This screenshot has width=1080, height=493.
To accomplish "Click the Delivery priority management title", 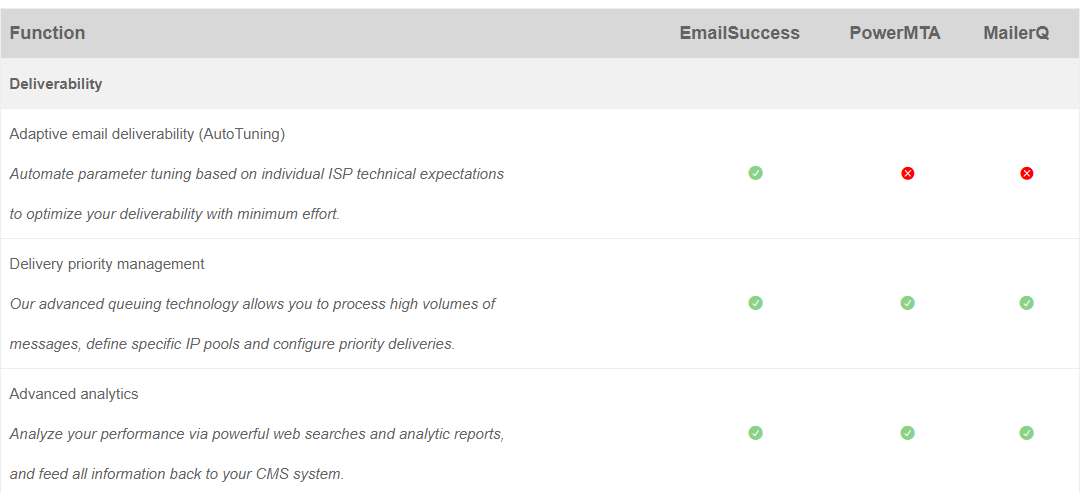I will pyautogui.click(x=107, y=264).
